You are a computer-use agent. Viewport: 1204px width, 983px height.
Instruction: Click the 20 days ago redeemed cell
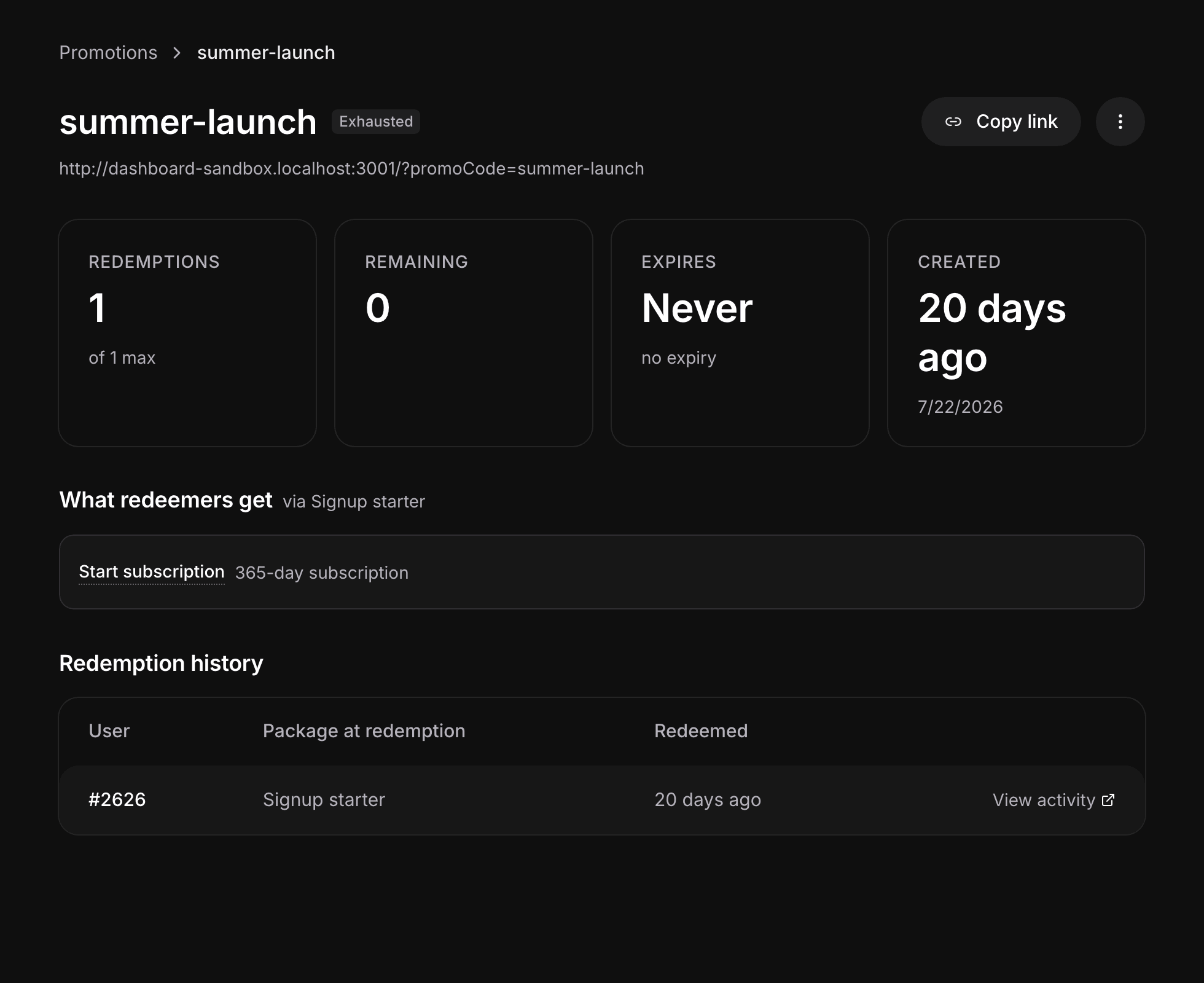click(708, 799)
